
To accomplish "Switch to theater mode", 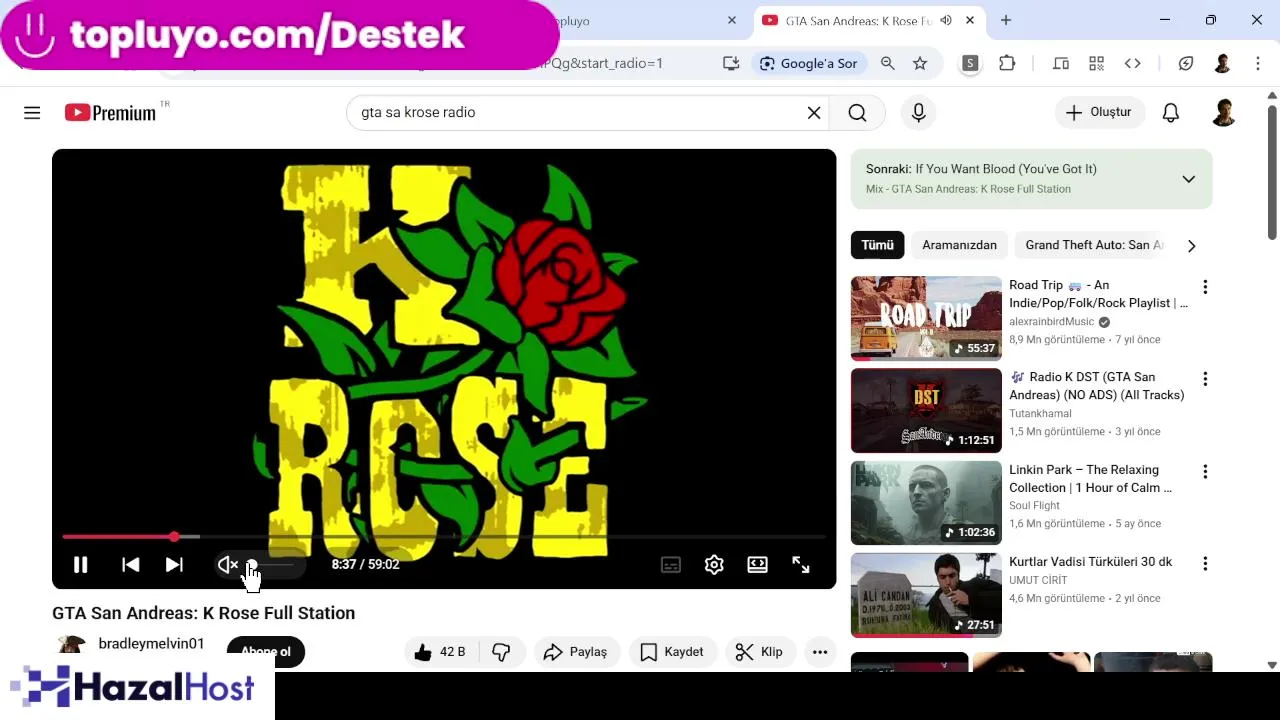I will tap(758, 565).
